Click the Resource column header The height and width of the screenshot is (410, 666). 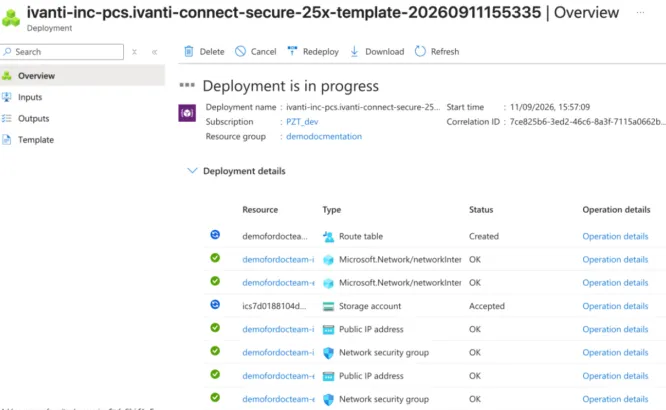260,209
